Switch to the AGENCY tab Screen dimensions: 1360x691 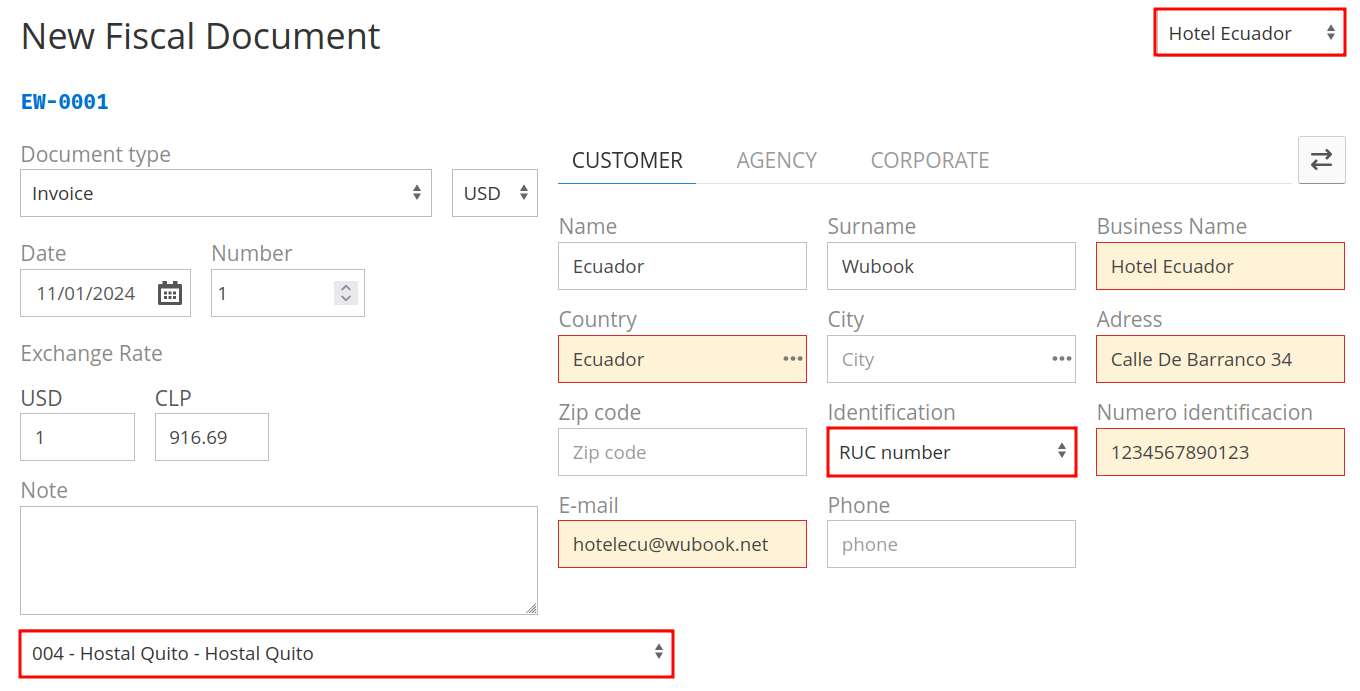(x=777, y=160)
